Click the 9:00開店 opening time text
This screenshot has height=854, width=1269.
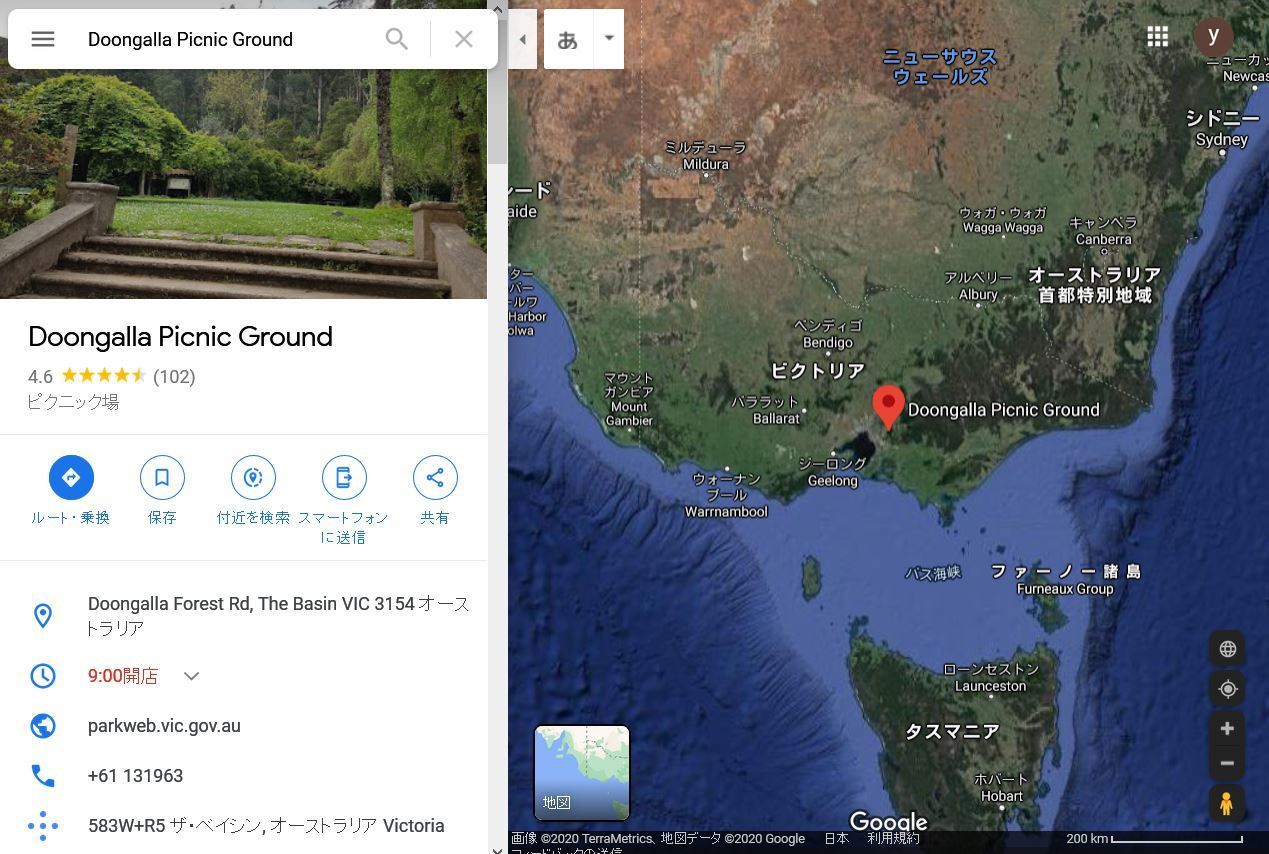[123, 676]
